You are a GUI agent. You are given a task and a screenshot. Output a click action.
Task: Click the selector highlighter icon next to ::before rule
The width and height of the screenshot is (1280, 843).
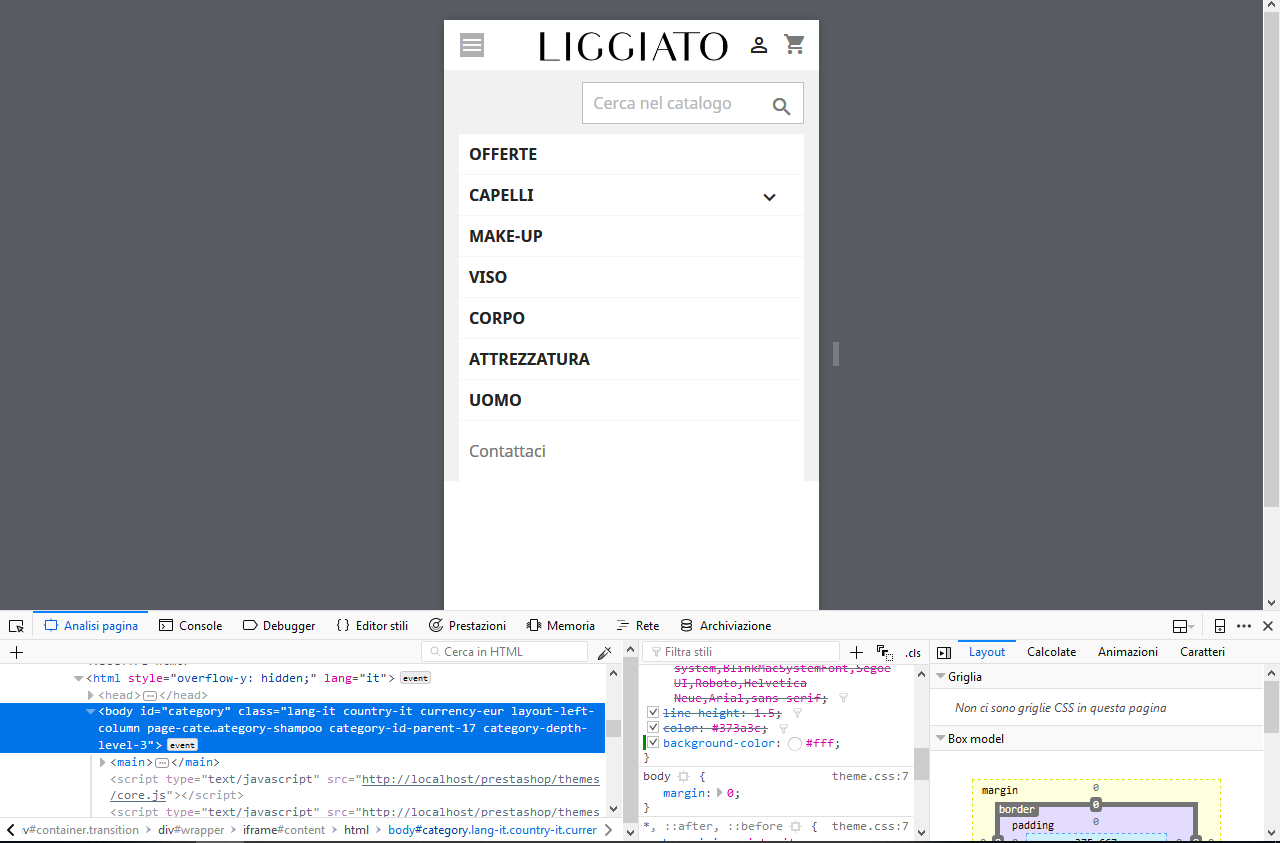[796, 826]
